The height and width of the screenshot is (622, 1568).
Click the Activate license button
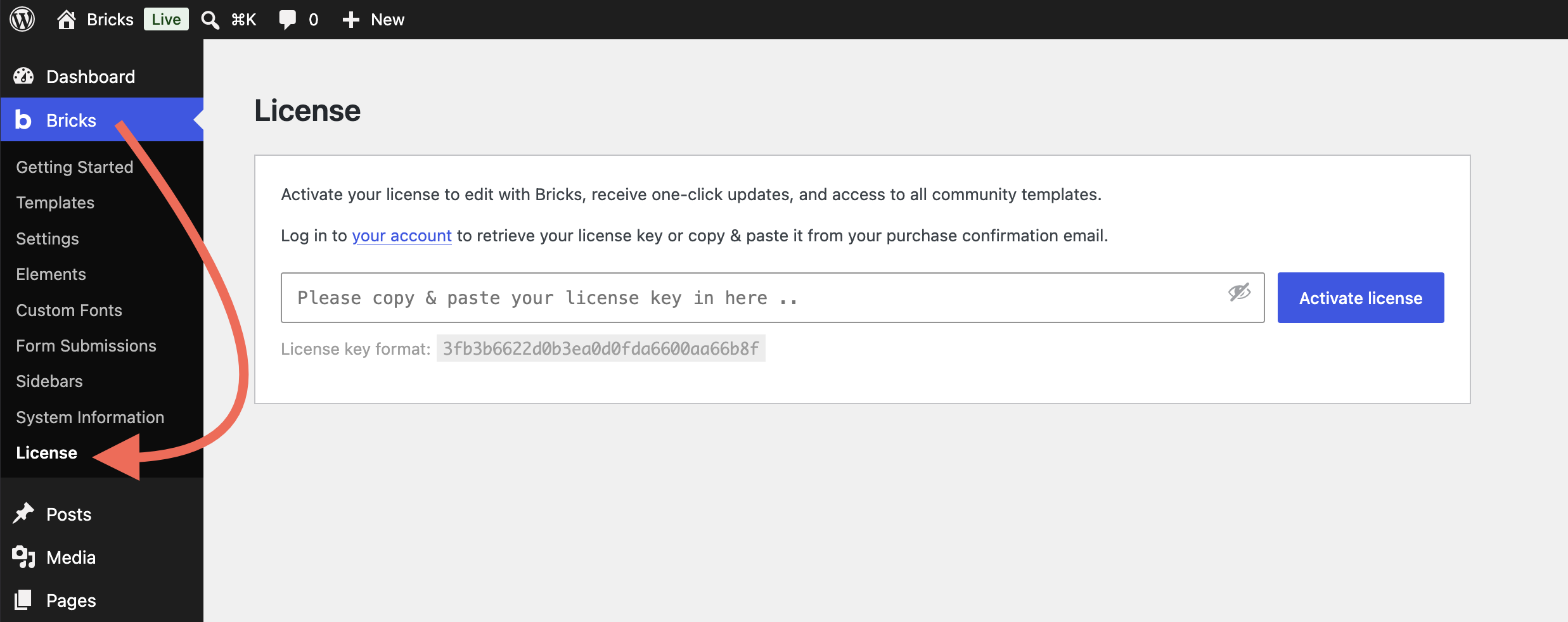click(1361, 298)
